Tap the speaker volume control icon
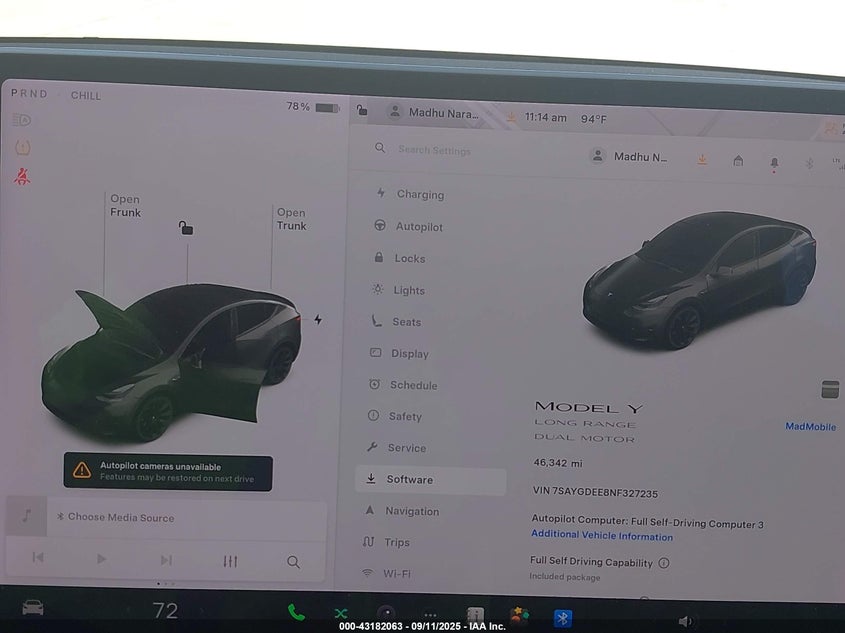Viewport: 845px width, 633px height. (685, 621)
